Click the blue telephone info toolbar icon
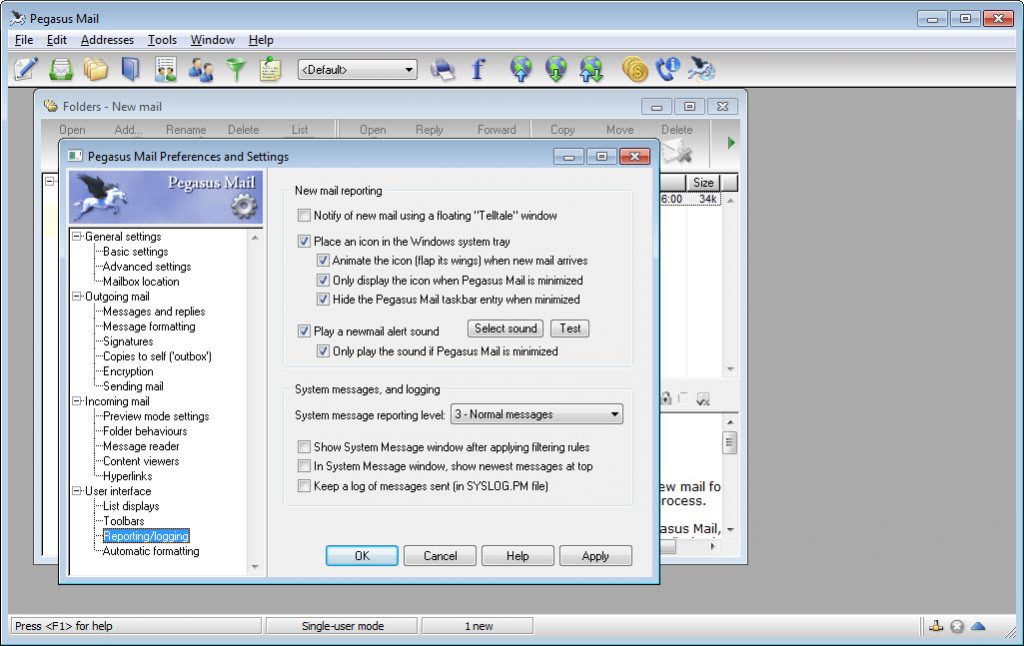This screenshot has width=1024, height=646. pyautogui.click(x=668, y=69)
